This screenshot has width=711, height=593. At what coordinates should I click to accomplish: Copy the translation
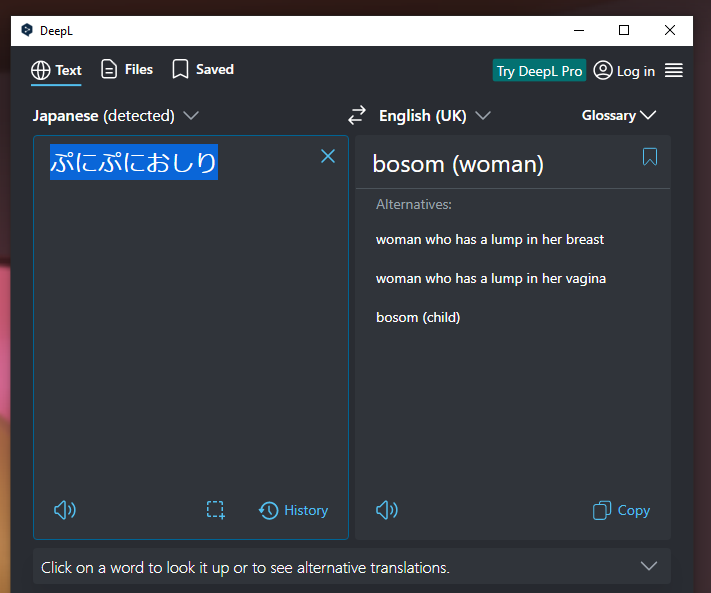[621, 510]
